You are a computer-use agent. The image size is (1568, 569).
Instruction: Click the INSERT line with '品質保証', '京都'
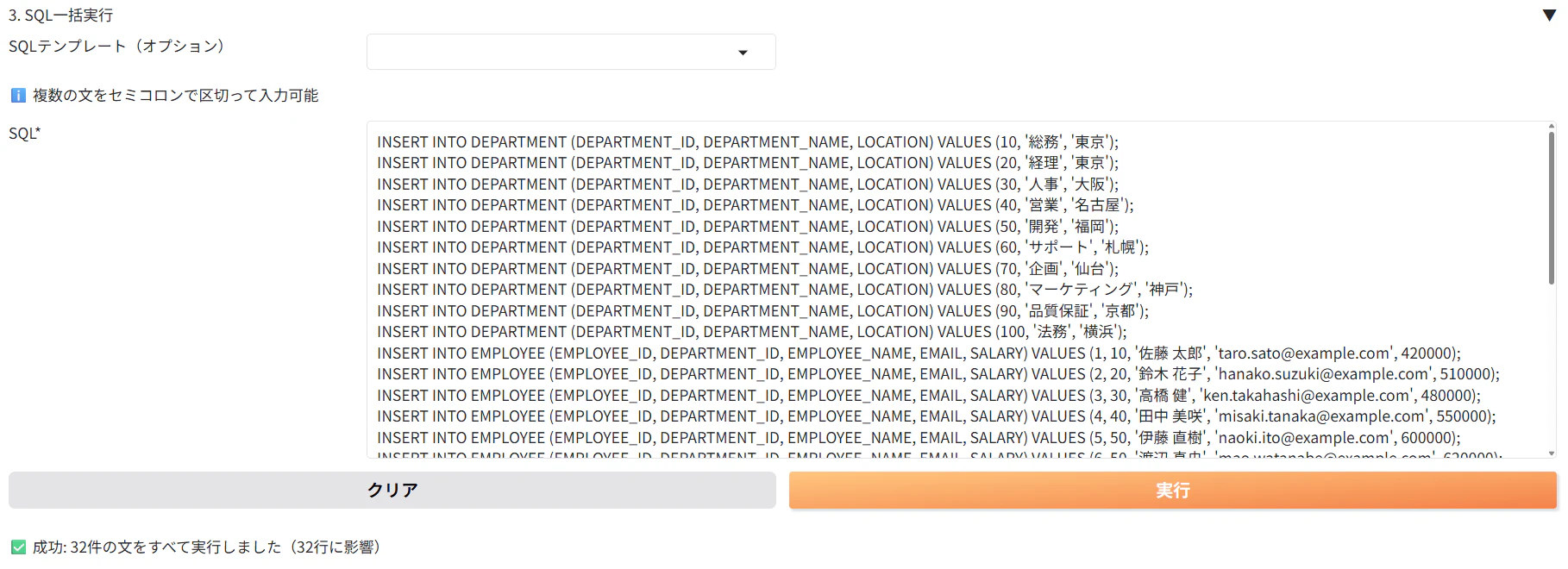click(763, 311)
